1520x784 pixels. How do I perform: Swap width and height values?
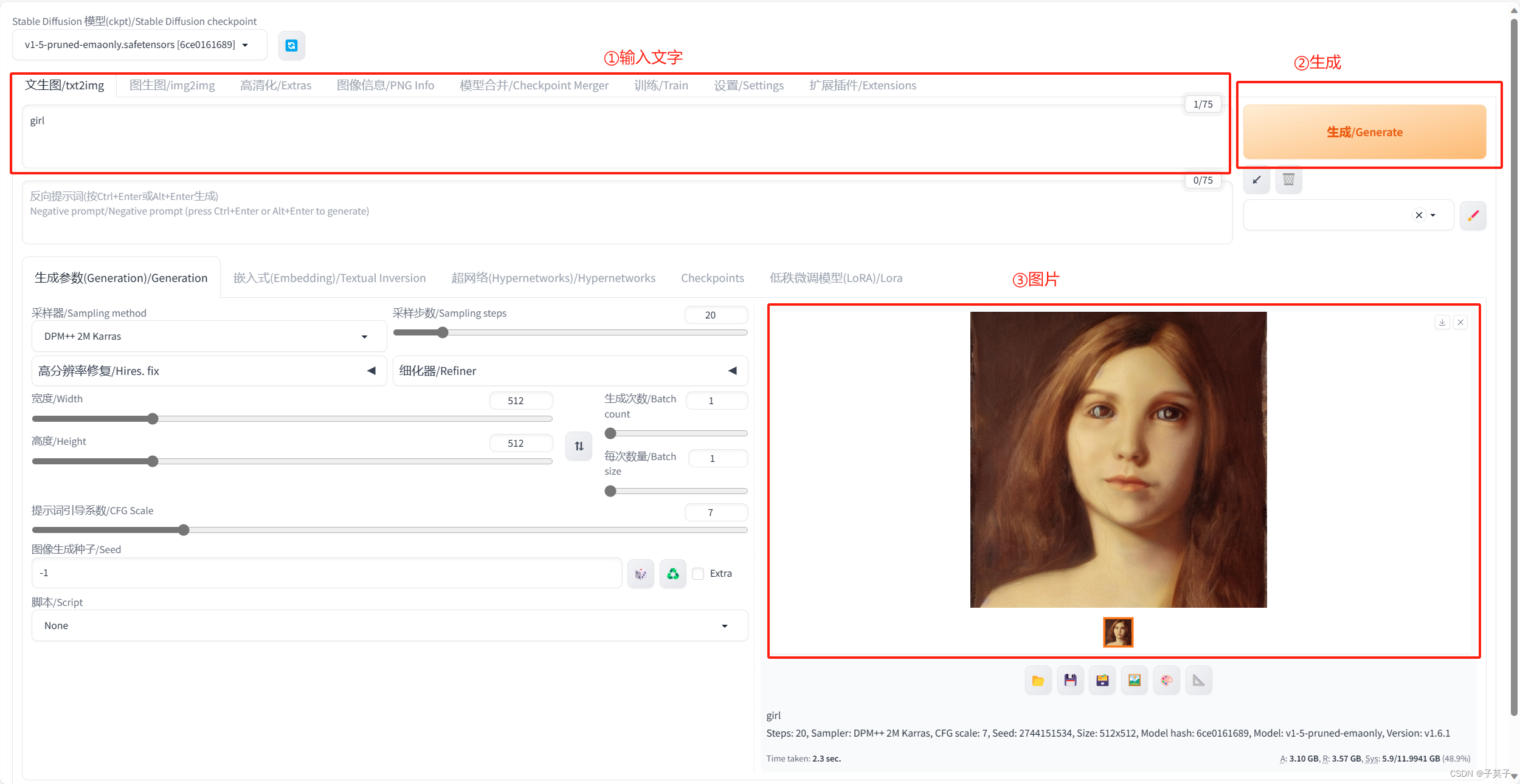tap(578, 445)
